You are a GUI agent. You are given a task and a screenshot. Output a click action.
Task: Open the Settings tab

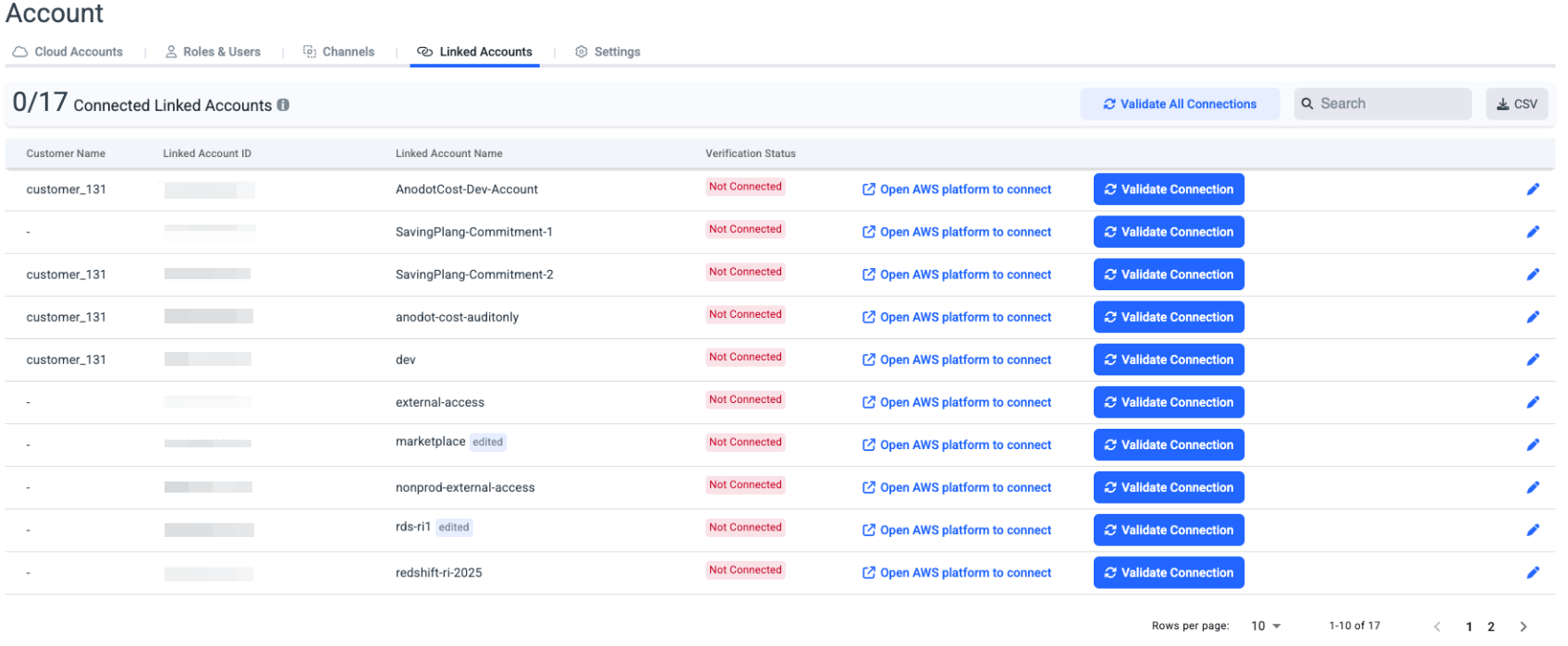pyautogui.click(x=607, y=52)
